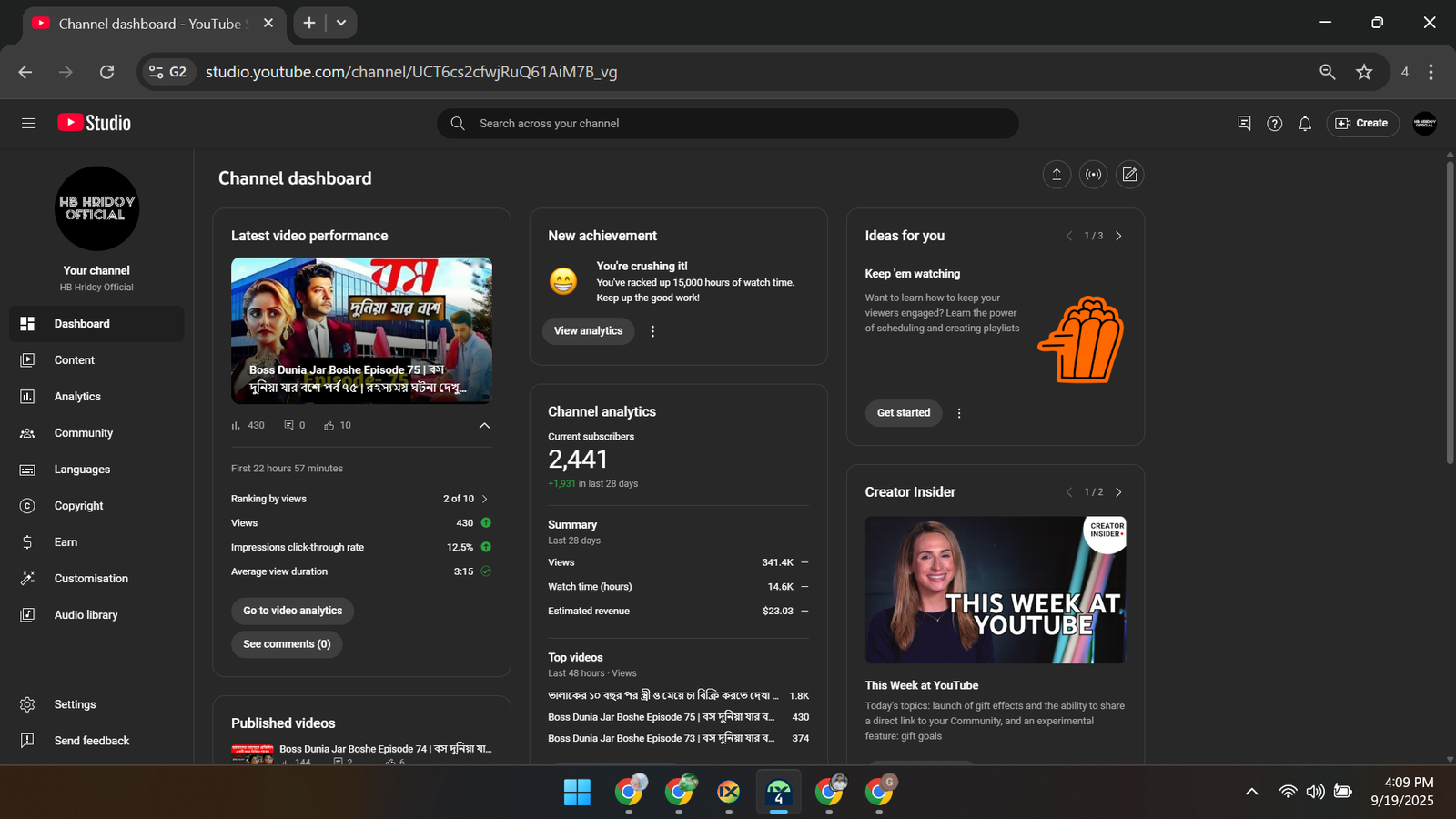
Task: Open the send feedback icon in header
Action: pyautogui.click(x=1244, y=124)
